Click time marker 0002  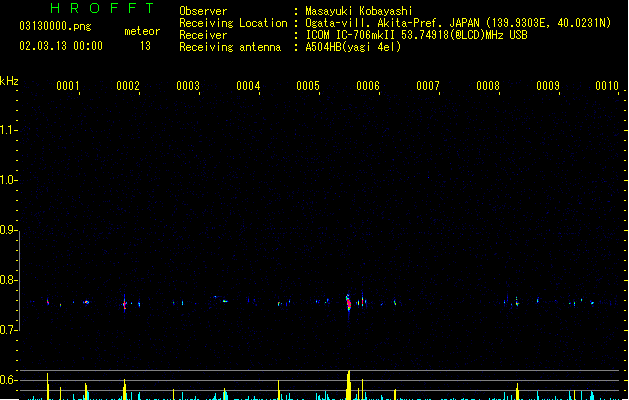128,86
